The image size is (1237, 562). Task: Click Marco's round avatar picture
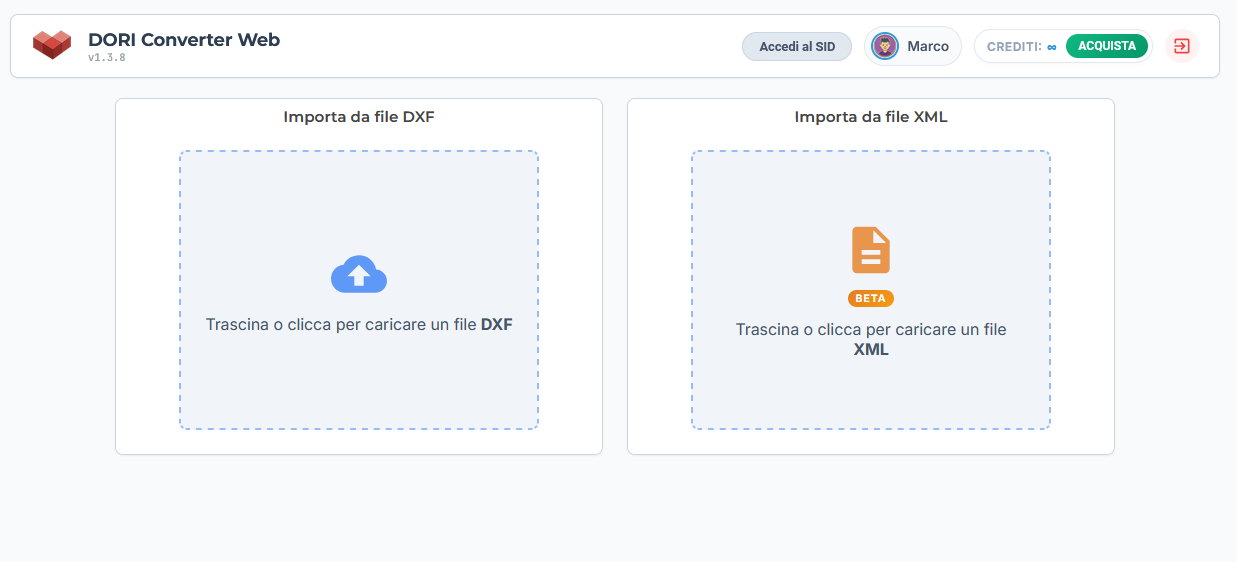pos(884,46)
